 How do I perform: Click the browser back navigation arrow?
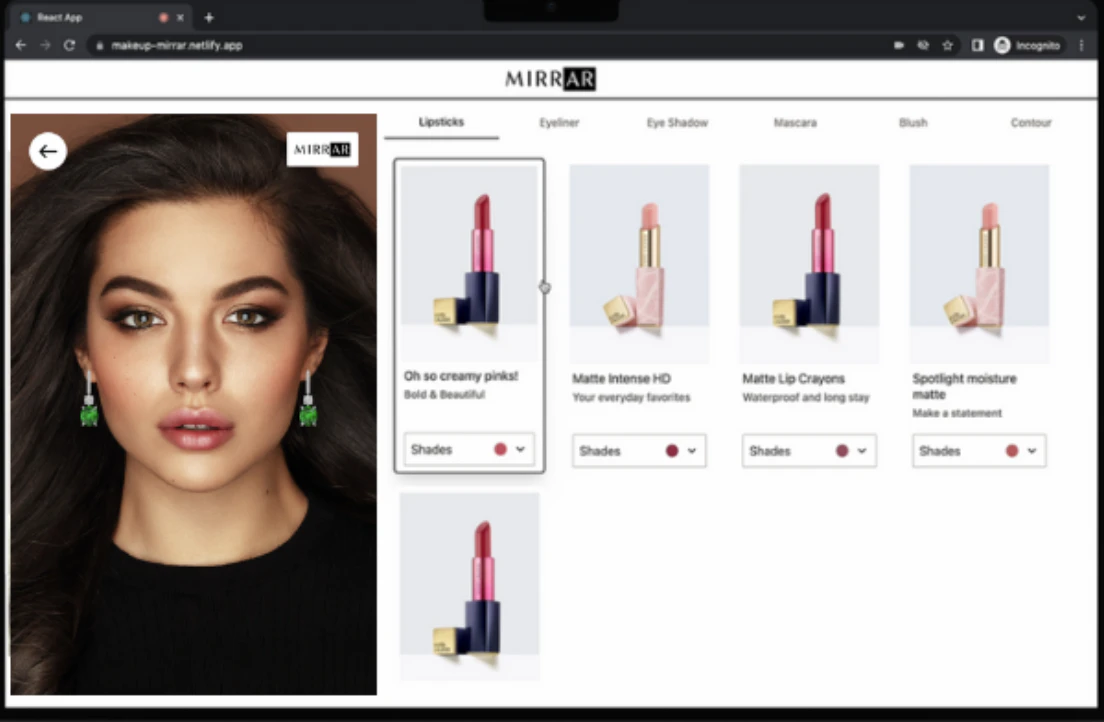20,44
